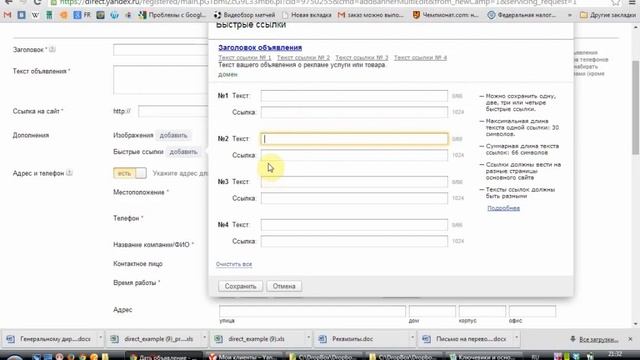Bookmark this page with the star icon
Viewport: 640px width, 360px height.
616,2
